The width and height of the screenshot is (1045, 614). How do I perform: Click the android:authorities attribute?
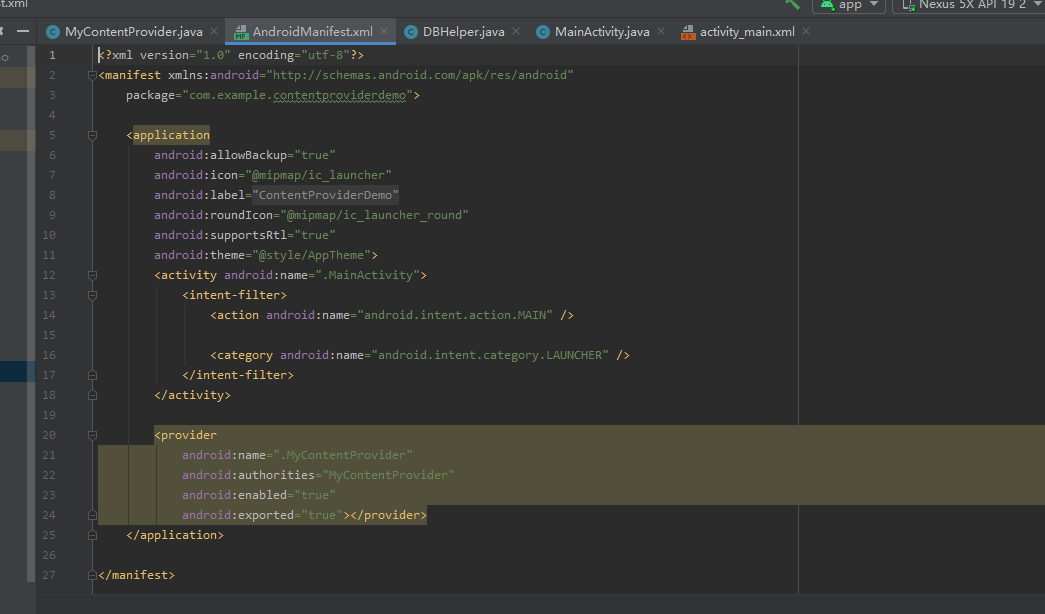(x=248, y=475)
